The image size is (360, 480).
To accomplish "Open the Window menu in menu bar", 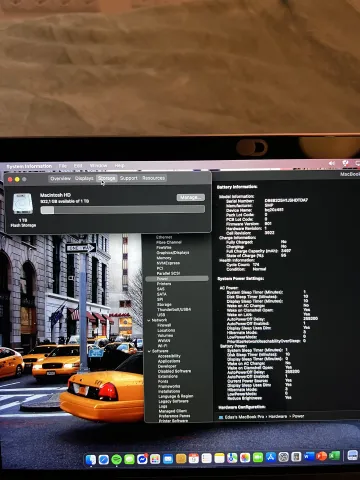I will click(x=98, y=165).
